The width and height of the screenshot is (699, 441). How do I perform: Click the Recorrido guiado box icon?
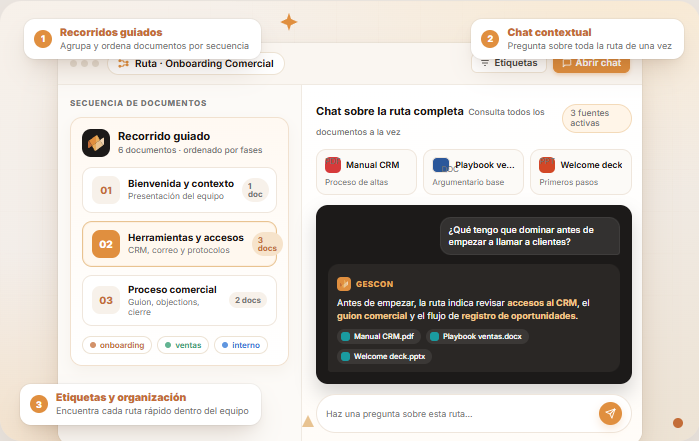[96, 143]
